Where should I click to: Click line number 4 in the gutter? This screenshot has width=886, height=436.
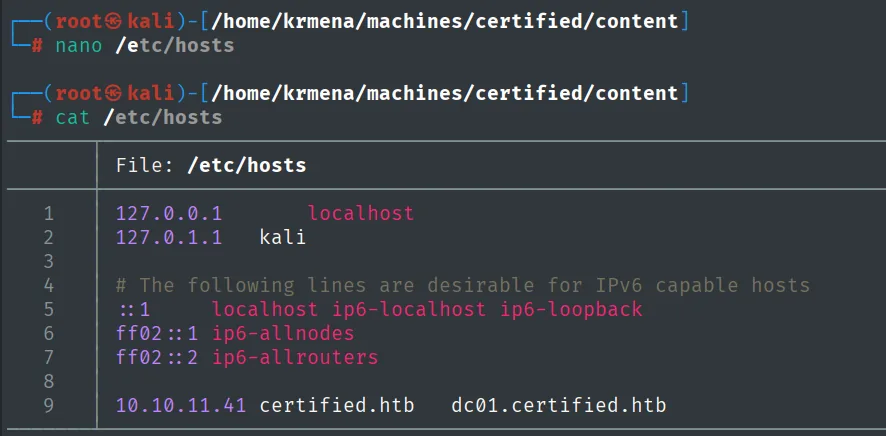pyautogui.click(x=48, y=285)
